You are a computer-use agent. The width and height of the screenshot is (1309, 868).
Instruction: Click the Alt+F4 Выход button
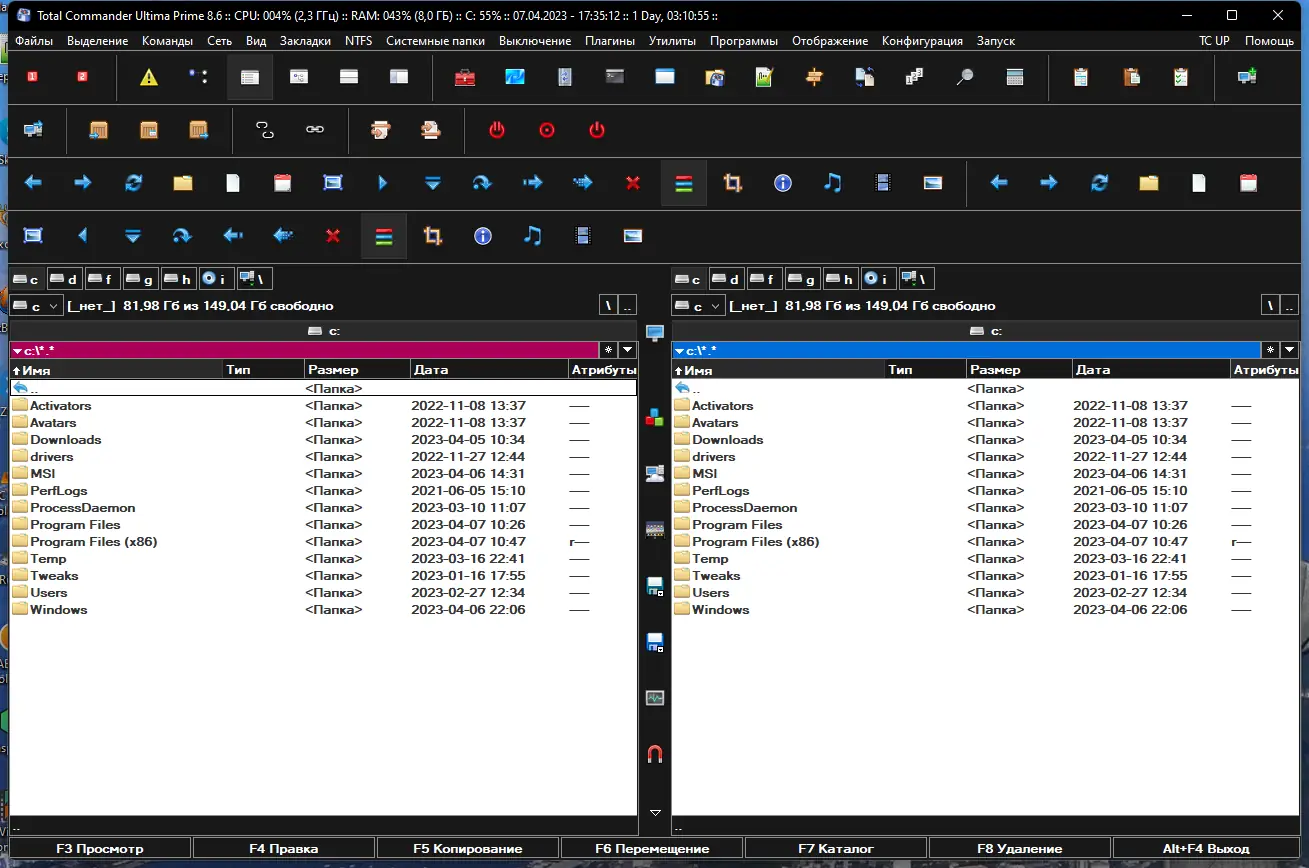[x=1206, y=849]
